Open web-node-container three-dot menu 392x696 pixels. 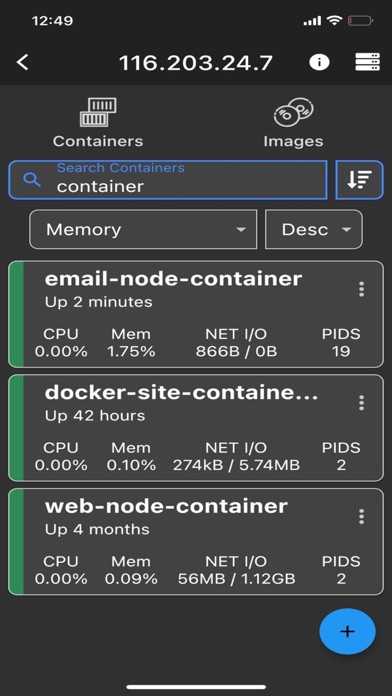click(x=361, y=516)
